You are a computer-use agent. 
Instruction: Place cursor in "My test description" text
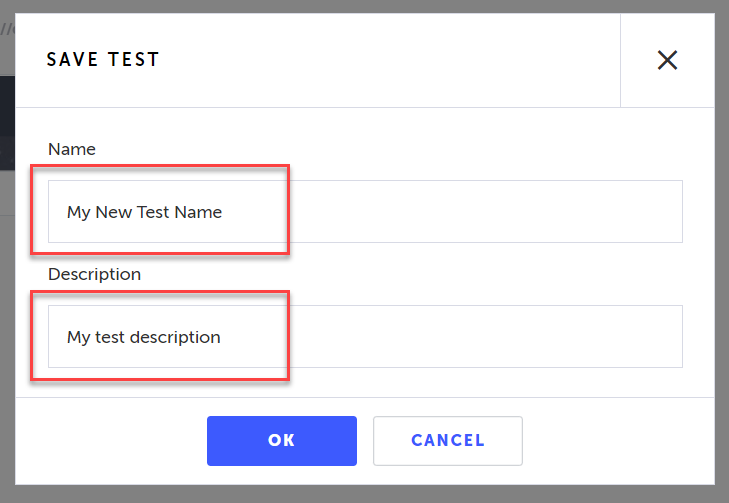(143, 337)
